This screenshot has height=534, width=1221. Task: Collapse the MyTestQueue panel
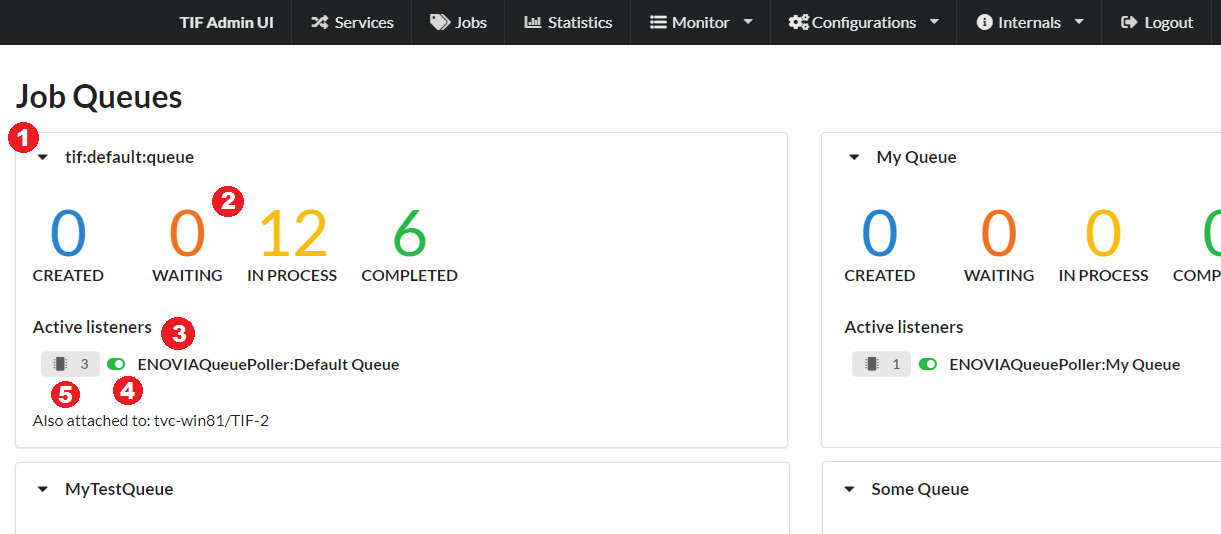tap(43, 489)
